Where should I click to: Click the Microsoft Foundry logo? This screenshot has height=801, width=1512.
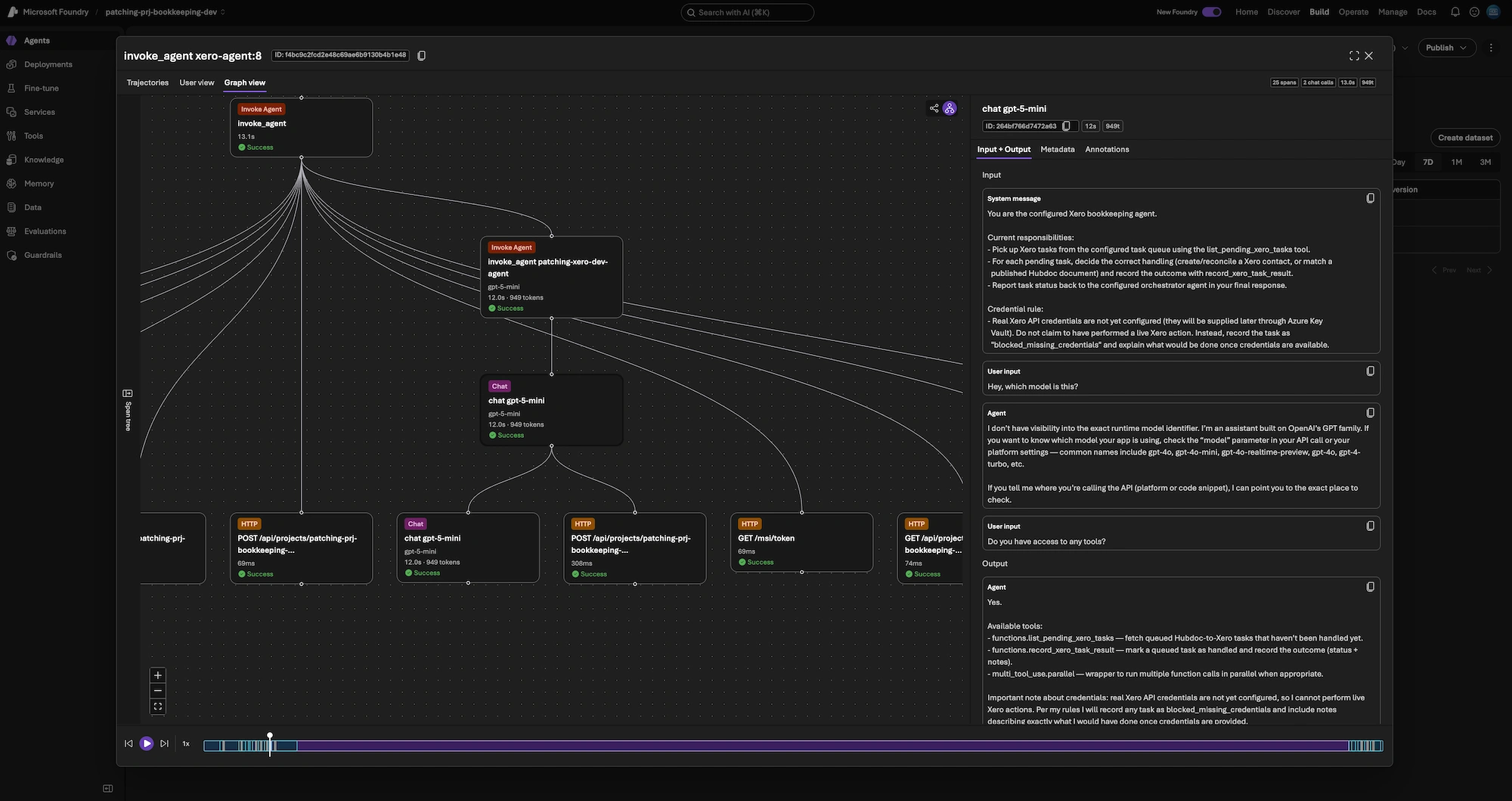[12, 12]
